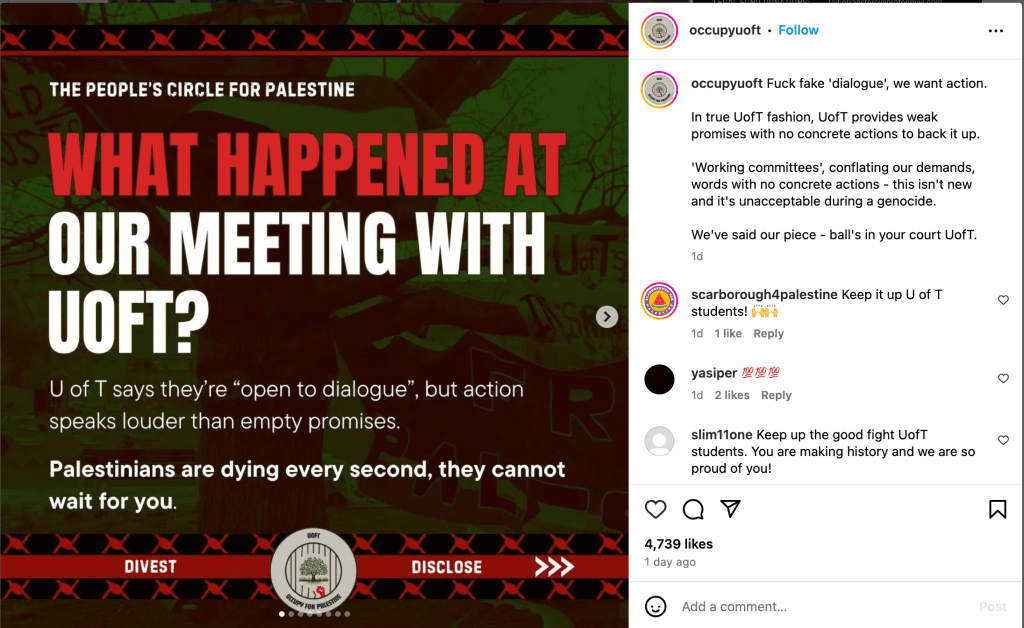Reply to yasiper's comment
This screenshot has height=628, width=1024.
776,395
